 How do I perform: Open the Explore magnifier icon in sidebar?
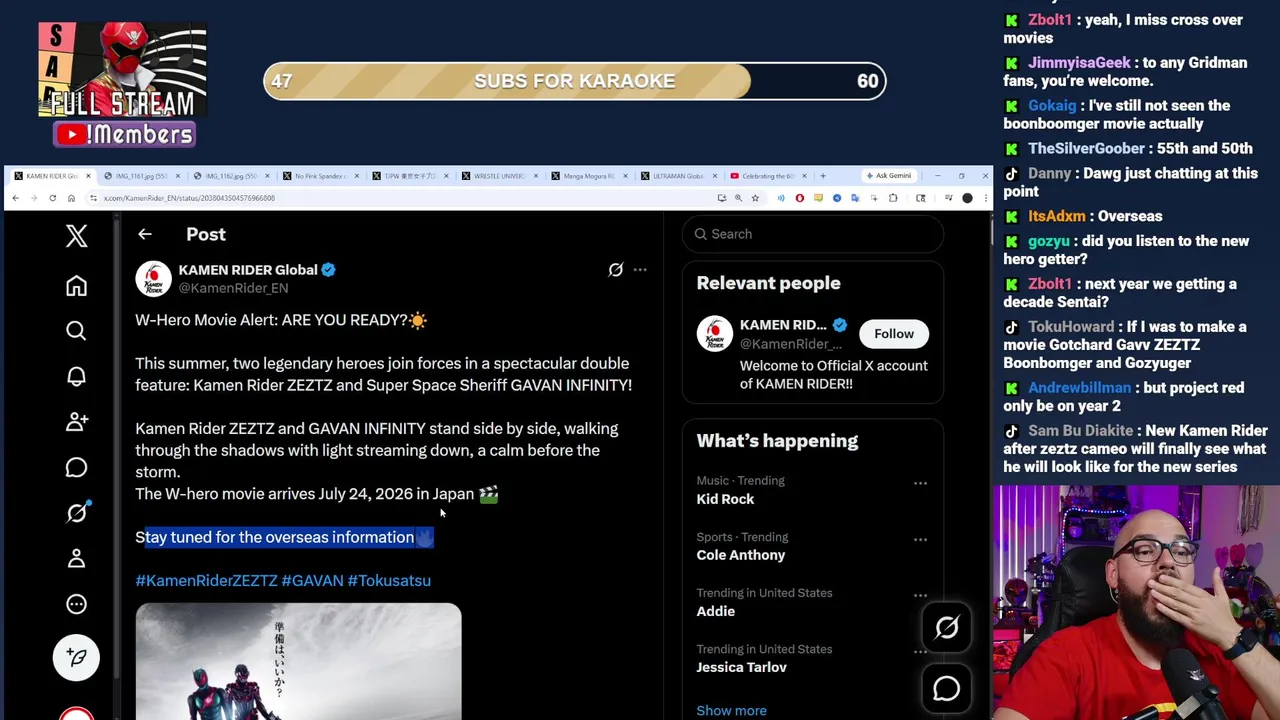76,331
